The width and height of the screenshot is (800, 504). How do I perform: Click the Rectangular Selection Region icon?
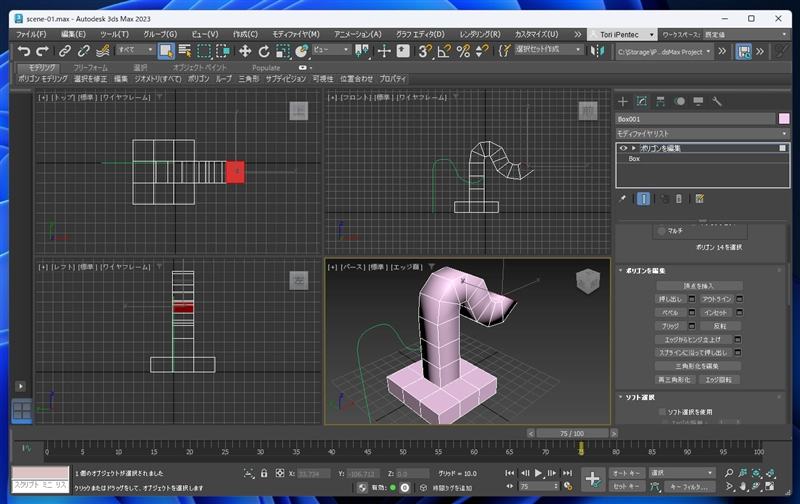tap(204, 51)
